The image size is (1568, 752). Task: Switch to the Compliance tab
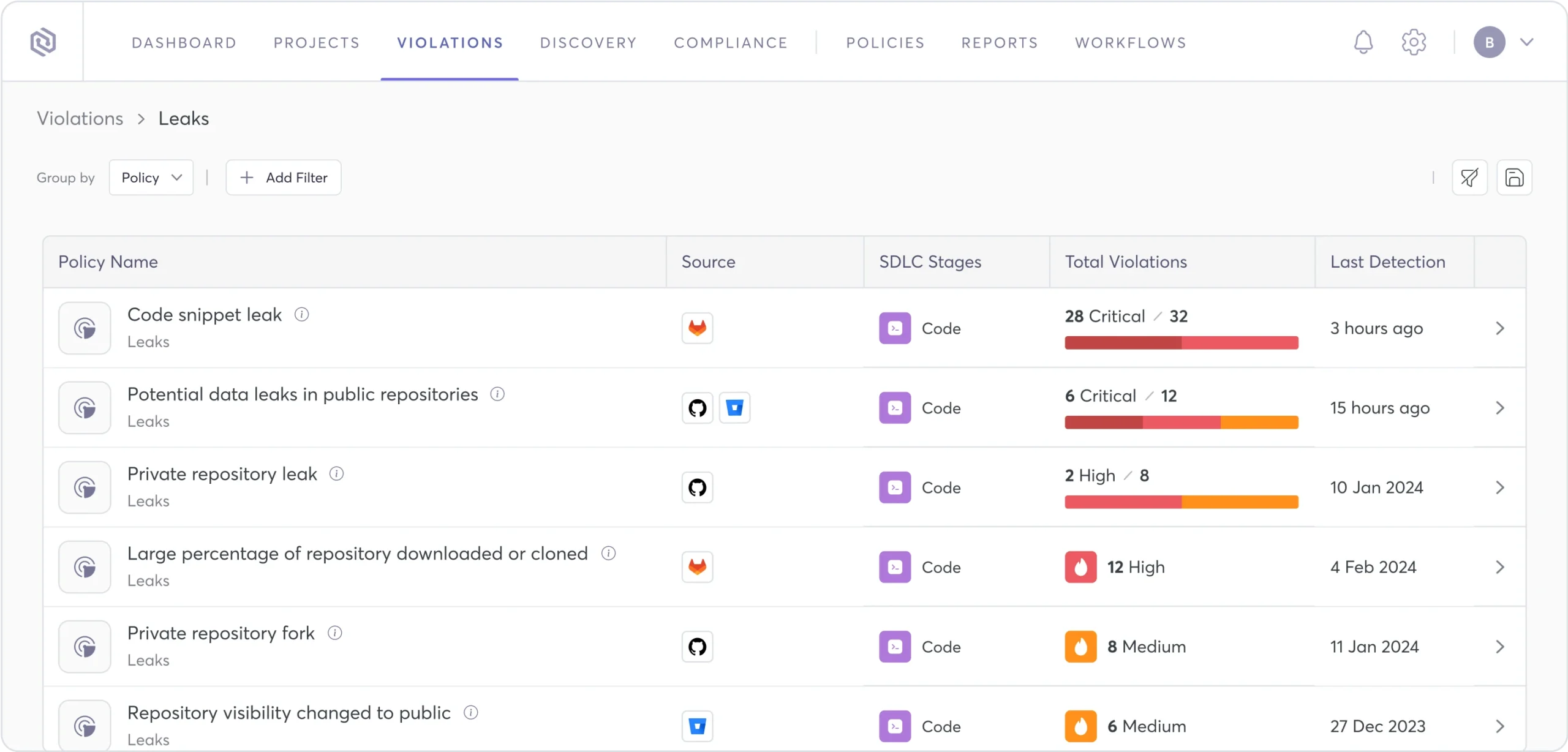click(731, 43)
